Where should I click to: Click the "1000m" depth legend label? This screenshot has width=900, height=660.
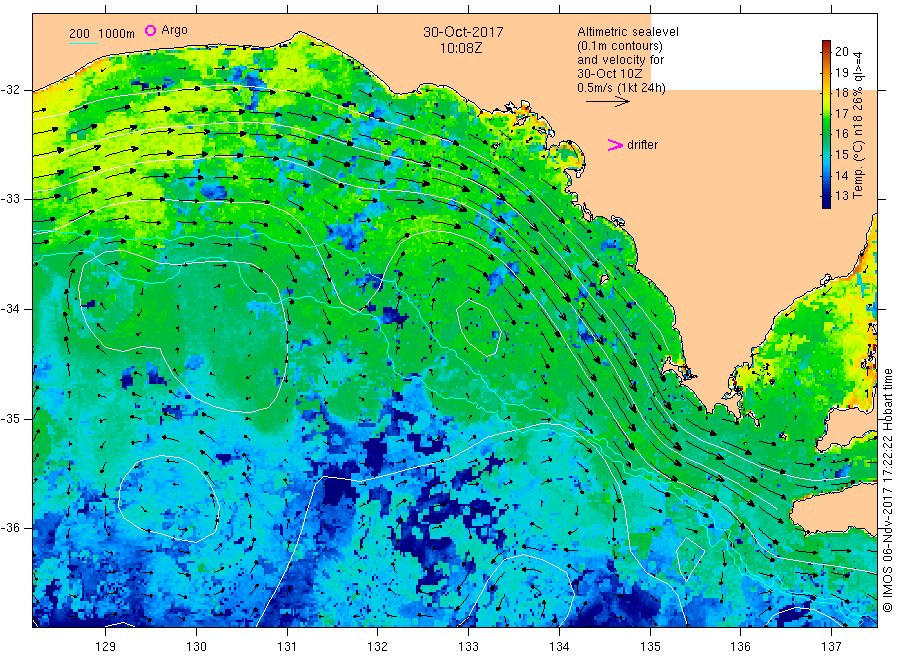coord(117,34)
